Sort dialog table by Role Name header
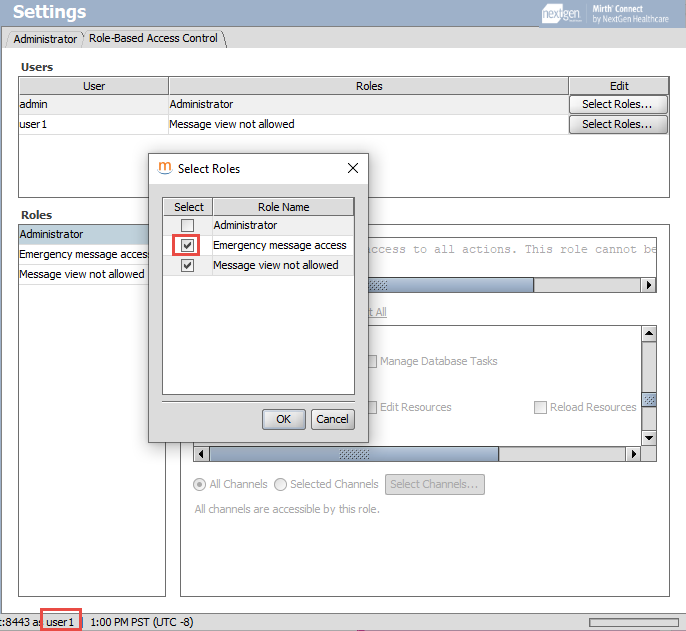 click(x=283, y=207)
